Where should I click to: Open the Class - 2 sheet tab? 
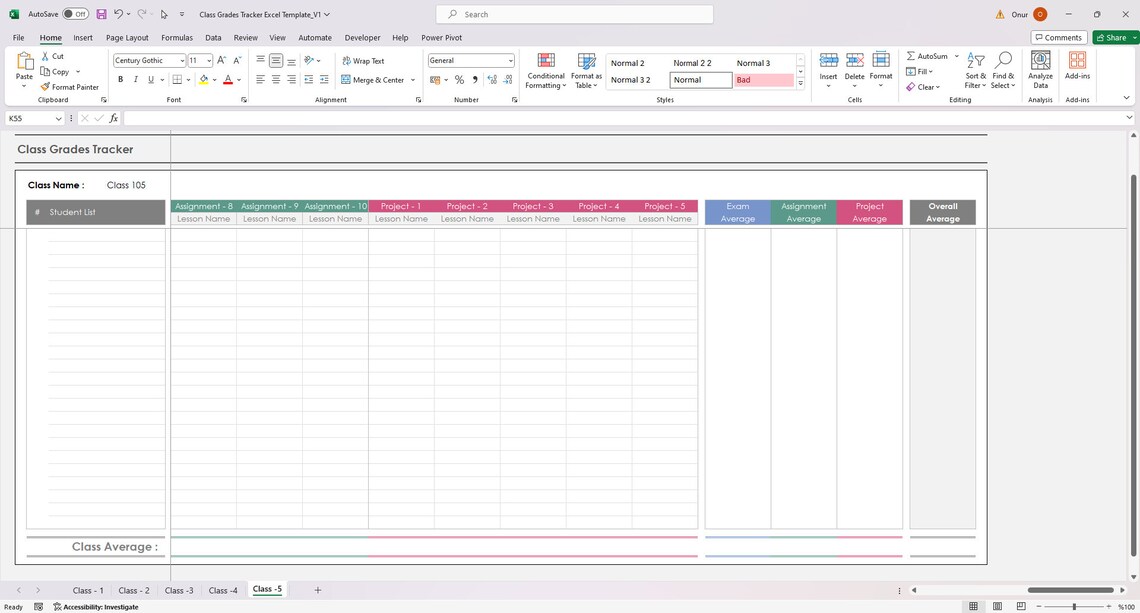pyautogui.click(x=133, y=590)
